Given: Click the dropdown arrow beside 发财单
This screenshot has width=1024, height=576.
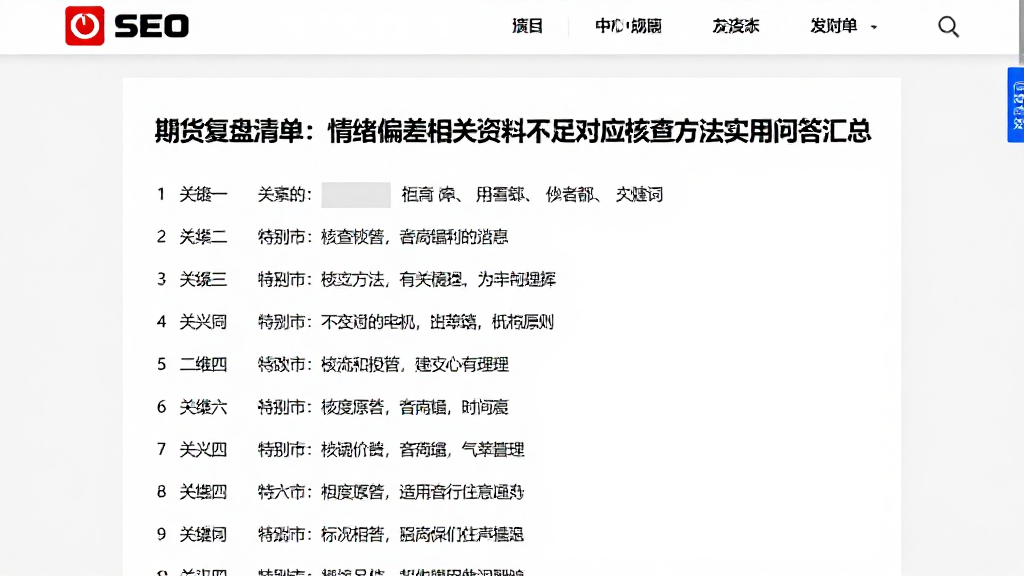Looking at the screenshot, I should 874,27.
